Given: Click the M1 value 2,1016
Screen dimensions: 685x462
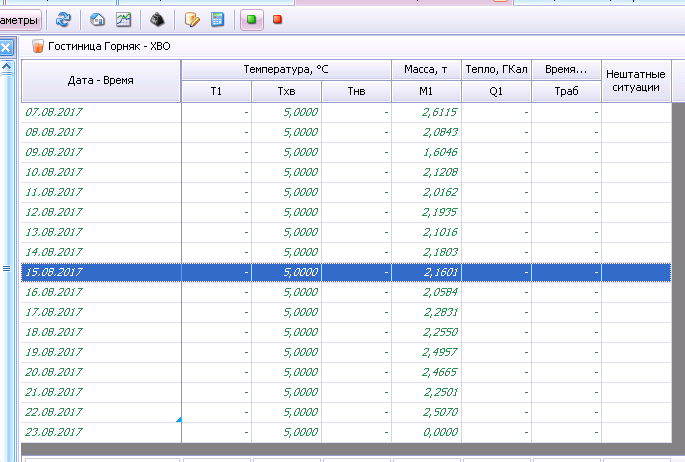Looking at the screenshot, I should tap(440, 233).
